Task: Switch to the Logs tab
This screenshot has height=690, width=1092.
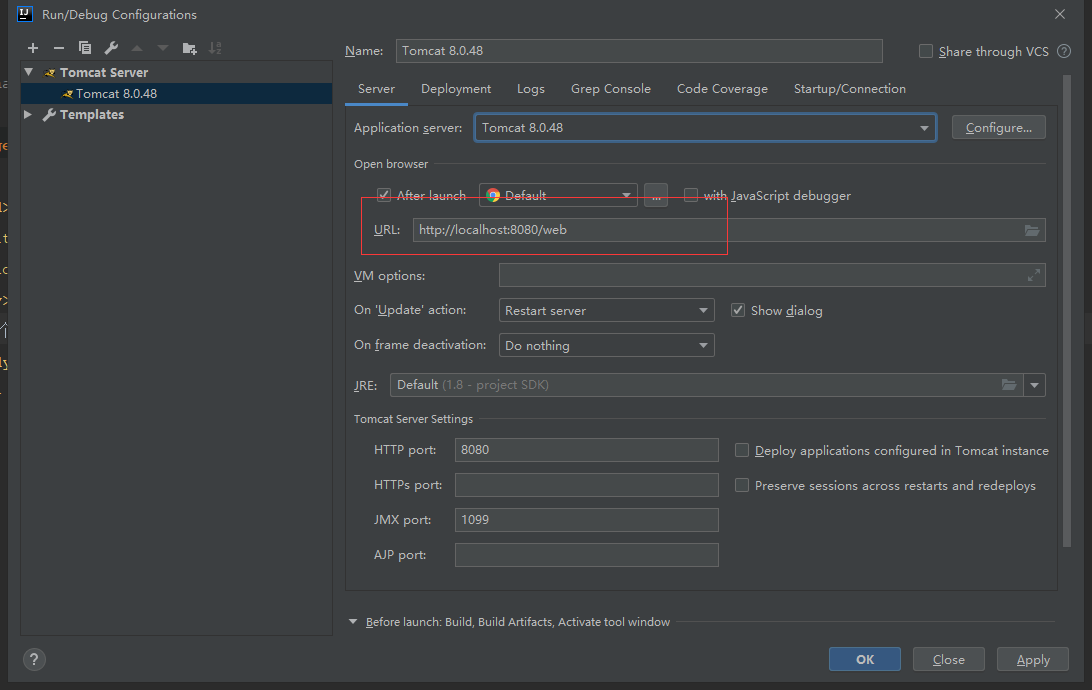Action: 531,89
